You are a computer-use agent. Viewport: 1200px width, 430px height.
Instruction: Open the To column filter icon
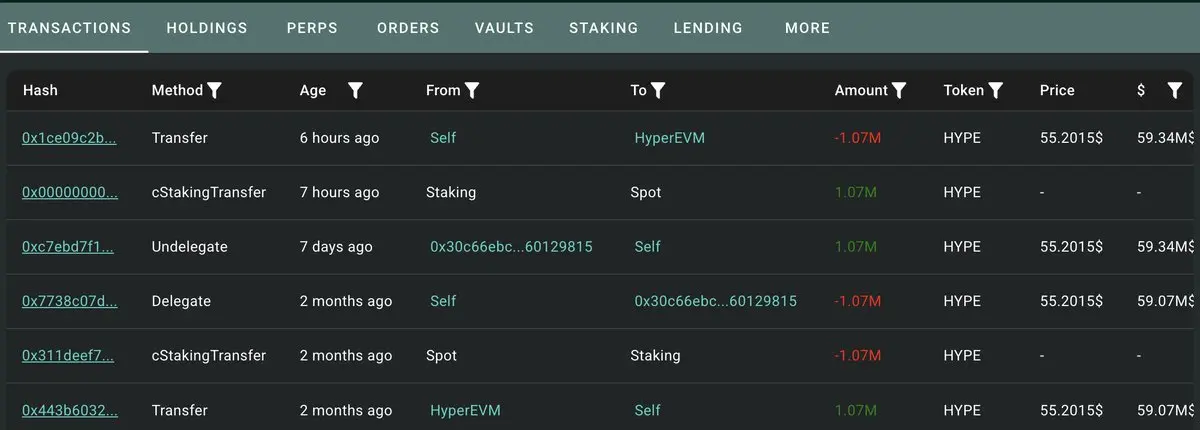click(x=658, y=90)
